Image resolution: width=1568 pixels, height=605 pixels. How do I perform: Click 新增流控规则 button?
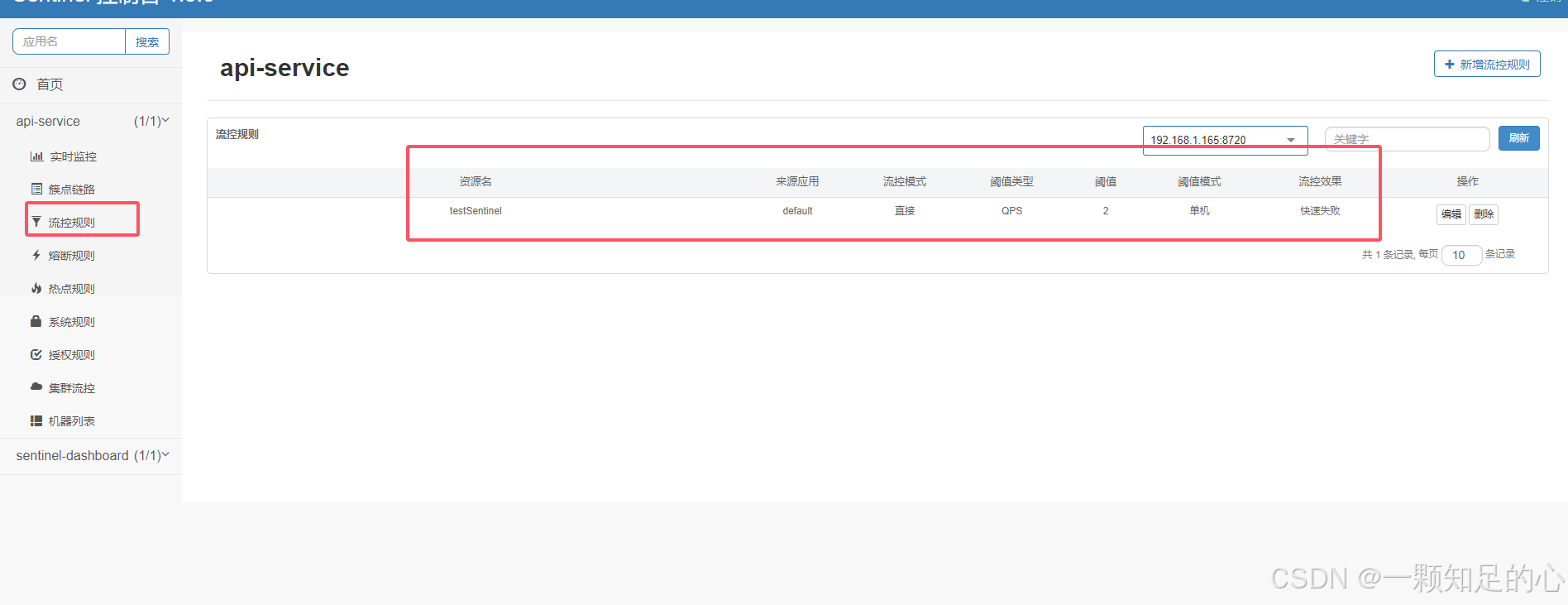pyautogui.click(x=1487, y=64)
